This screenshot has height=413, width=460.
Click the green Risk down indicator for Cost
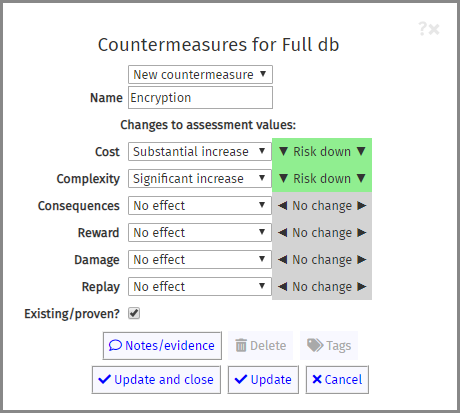tap(322, 151)
